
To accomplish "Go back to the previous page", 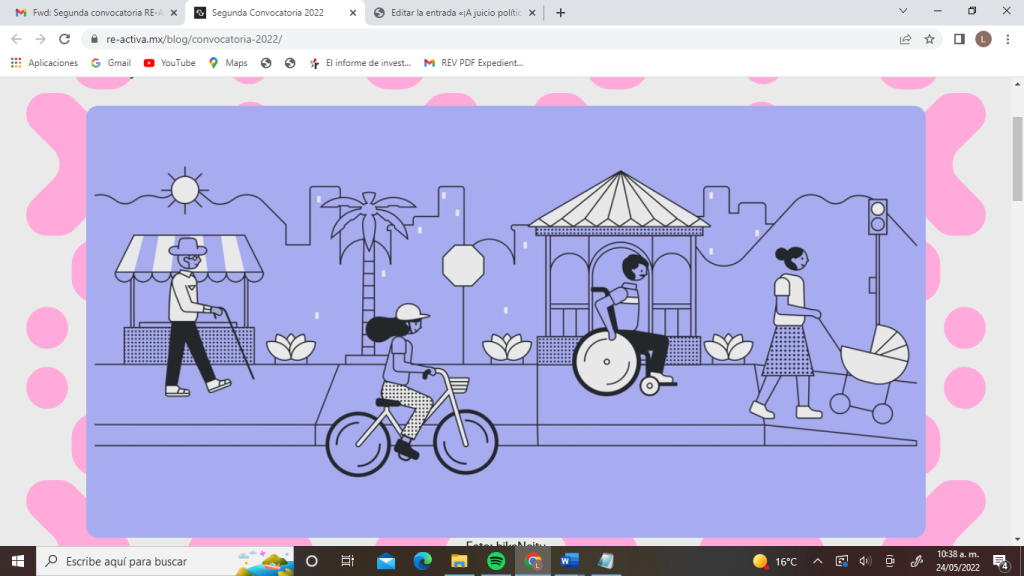I will coord(16,39).
